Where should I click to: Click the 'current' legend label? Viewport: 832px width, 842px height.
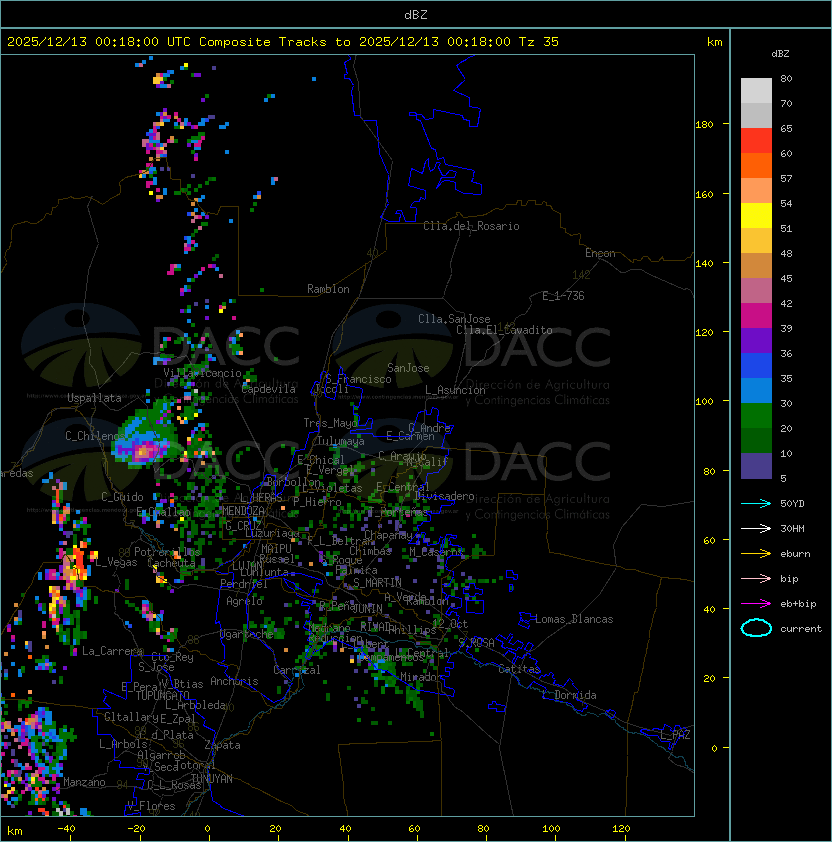pyautogui.click(x=801, y=629)
